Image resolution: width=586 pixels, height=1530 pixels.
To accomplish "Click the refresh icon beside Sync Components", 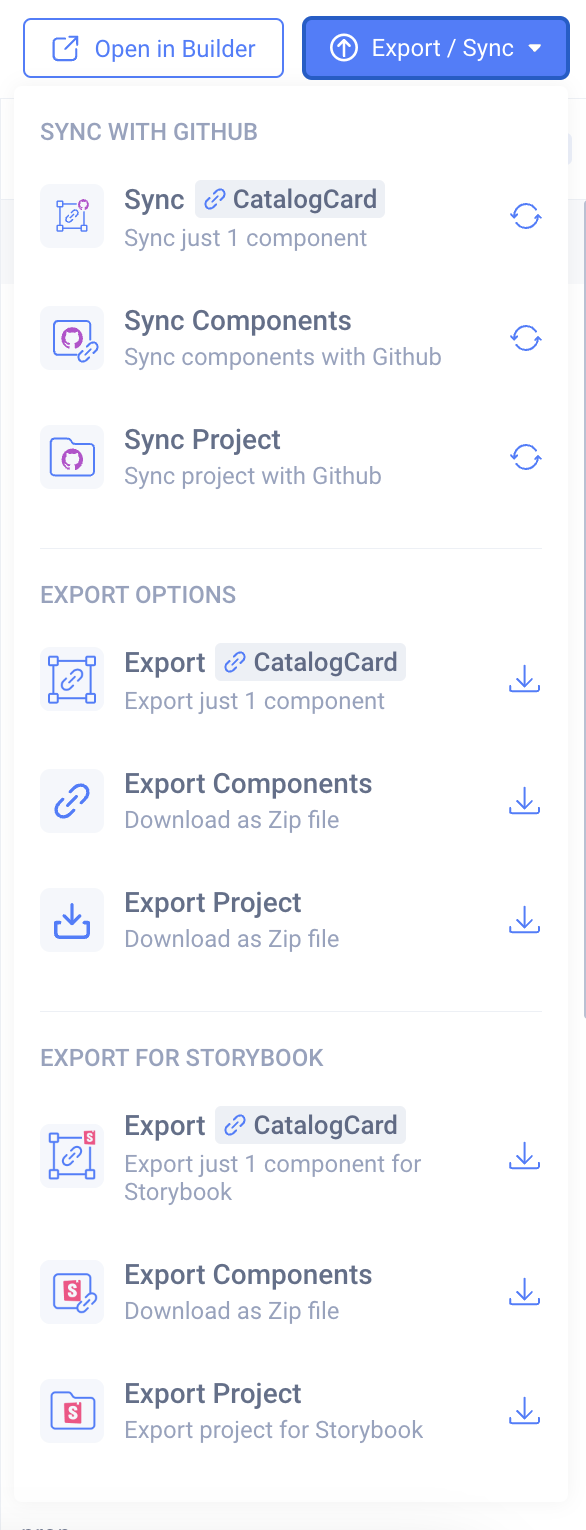I will tap(526, 338).
